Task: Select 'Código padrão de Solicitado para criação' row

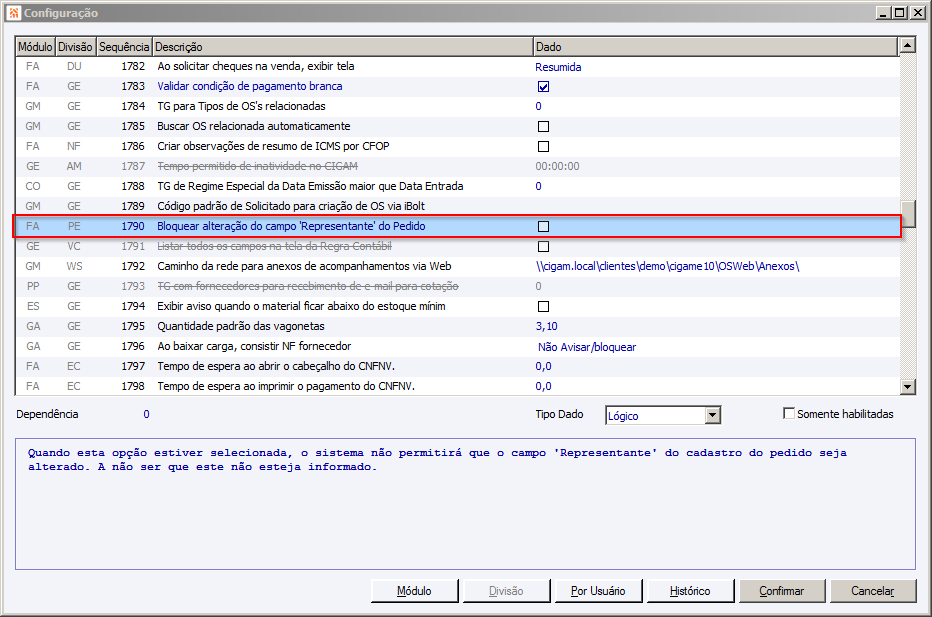Action: tap(457, 206)
